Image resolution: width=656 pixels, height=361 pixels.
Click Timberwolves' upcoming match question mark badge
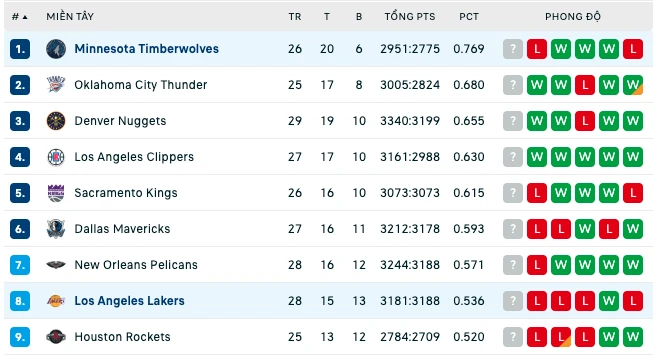point(513,49)
